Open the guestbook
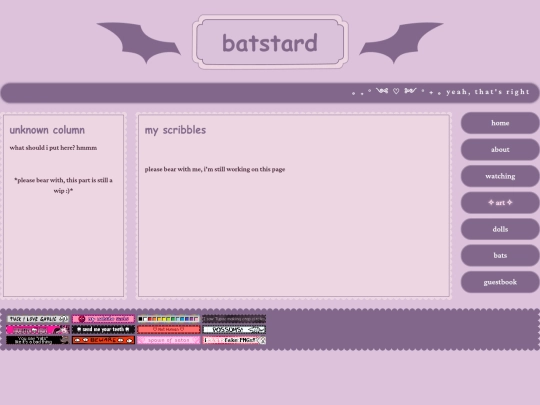This screenshot has width=540, height=405. click(500, 282)
